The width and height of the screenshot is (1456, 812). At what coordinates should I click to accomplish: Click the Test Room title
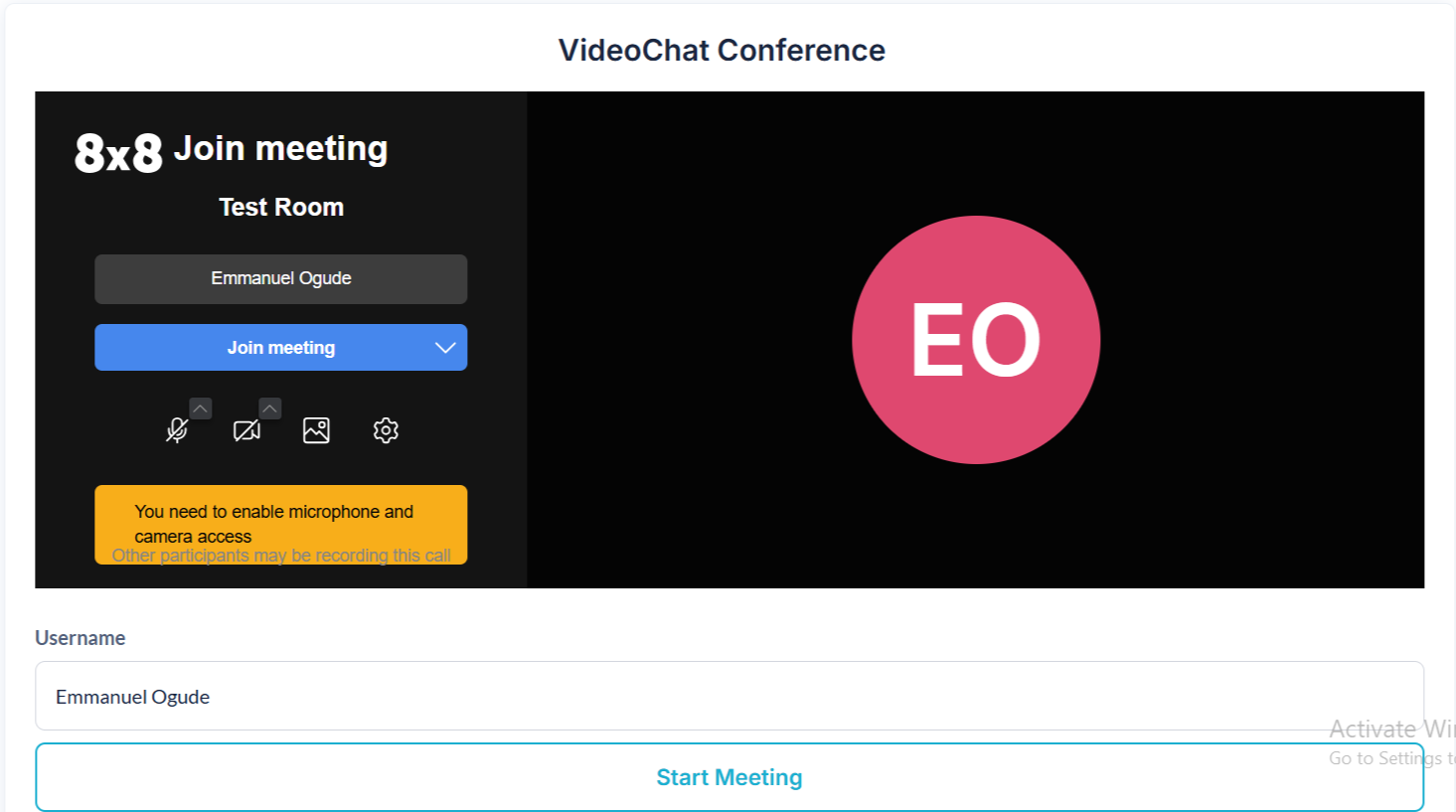point(281,207)
